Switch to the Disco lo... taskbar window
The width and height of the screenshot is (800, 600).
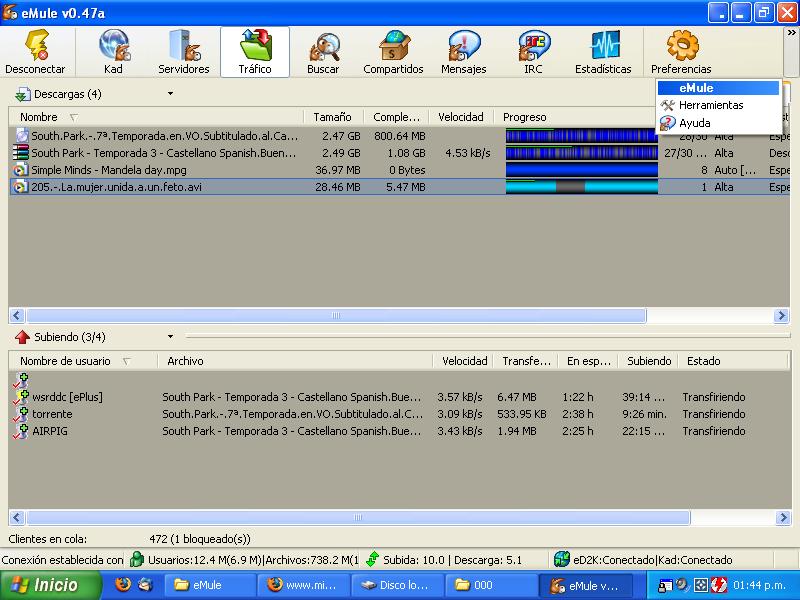click(397, 585)
